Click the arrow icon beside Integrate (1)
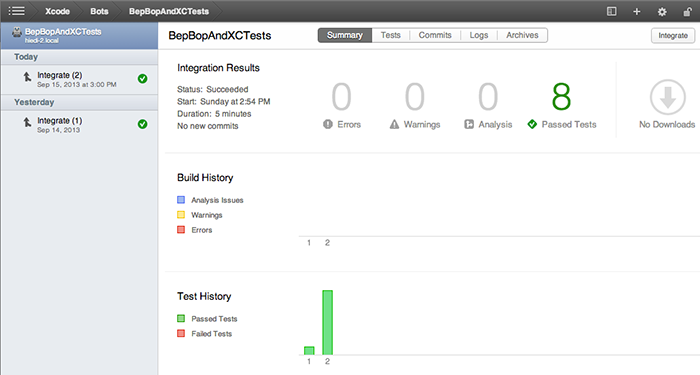Viewport: 700px width, 375px height. (27, 122)
